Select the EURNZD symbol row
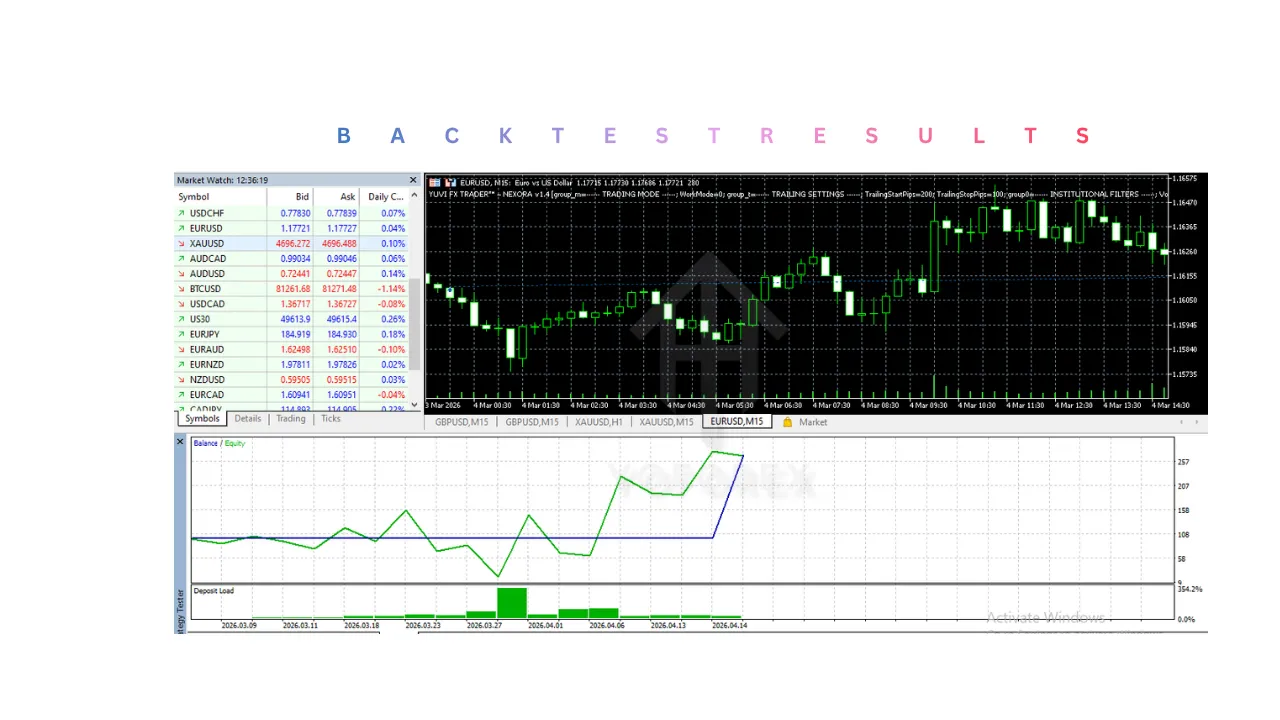Image resolution: width=1280 pixels, height=720 pixels. click(291, 365)
